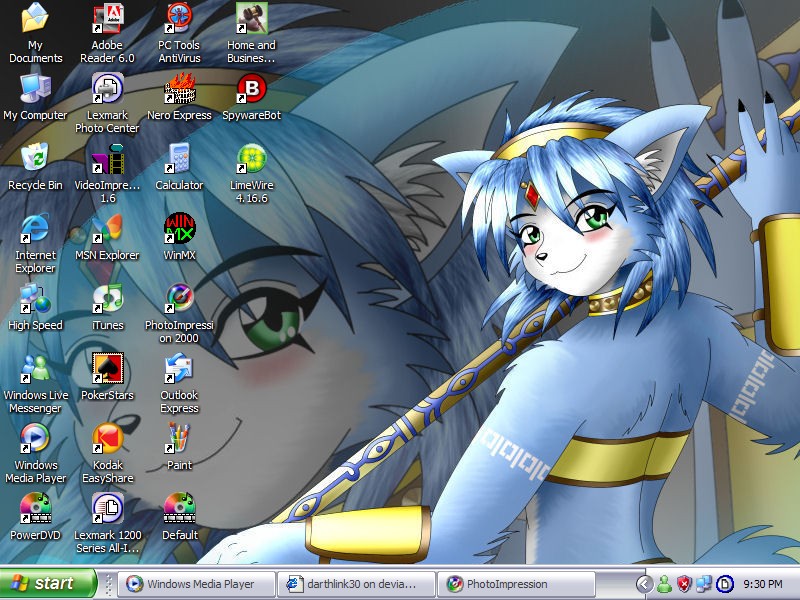Expand hidden system tray icons arrow
800x600 pixels.
pos(644,584)
